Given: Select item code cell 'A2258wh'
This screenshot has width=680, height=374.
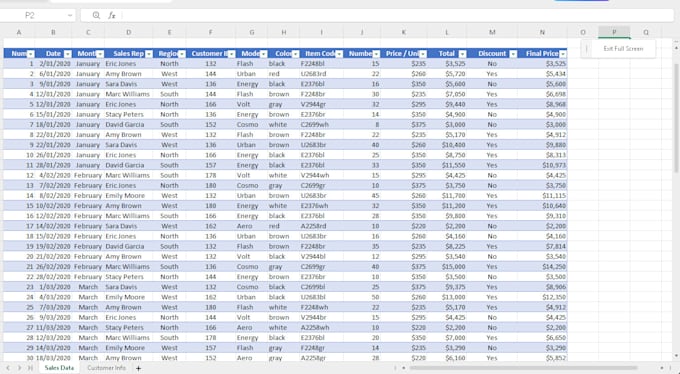Looking at the screenshot, I should pos(321,328).
